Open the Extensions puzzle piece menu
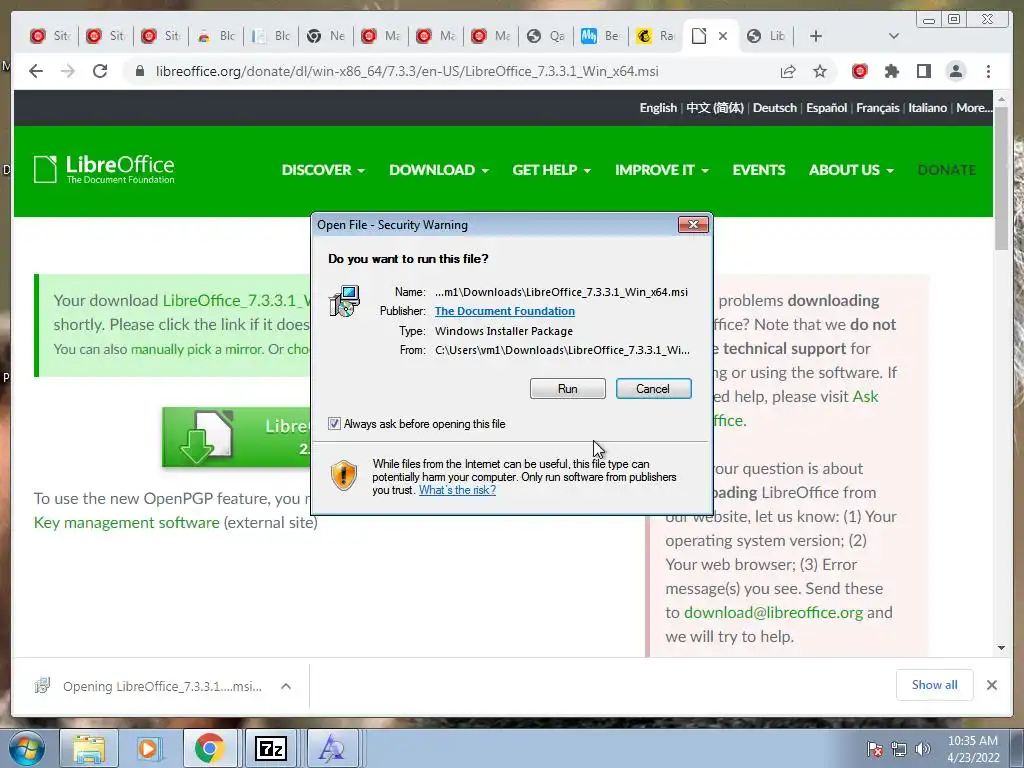 point(891,71)
